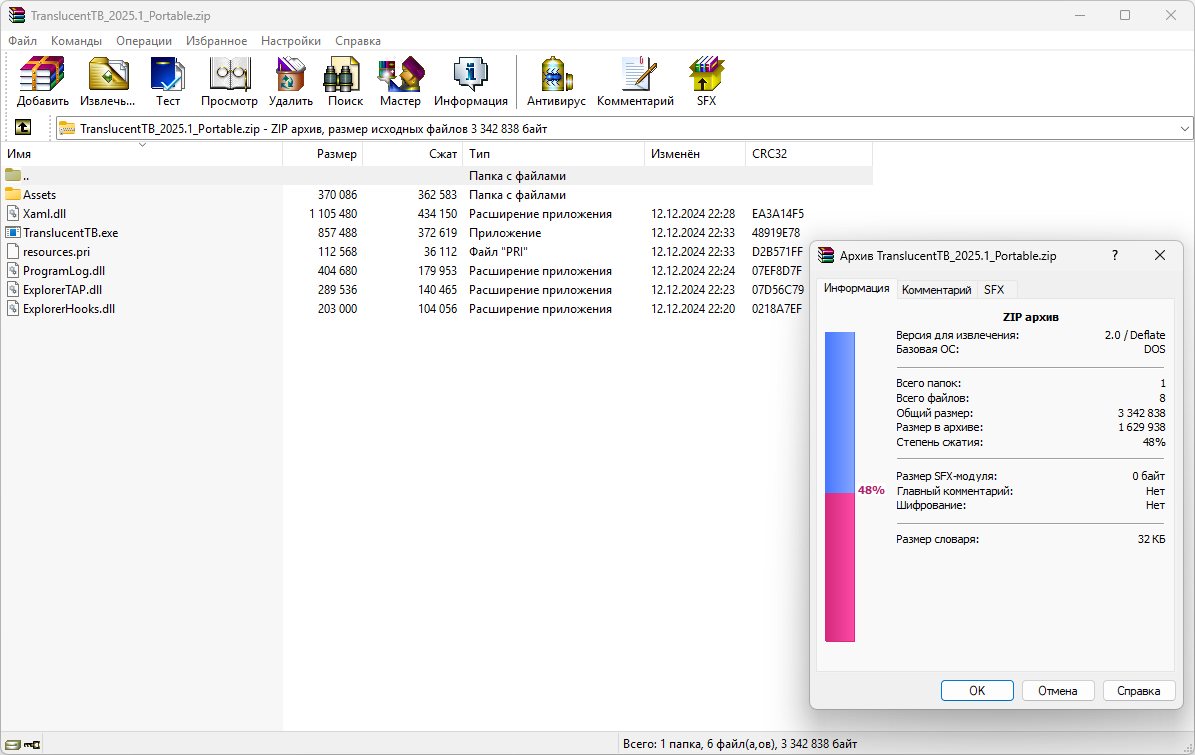Run the Тест archive test icon
This screenshot has width=1195, height=755.
point(168,75)
